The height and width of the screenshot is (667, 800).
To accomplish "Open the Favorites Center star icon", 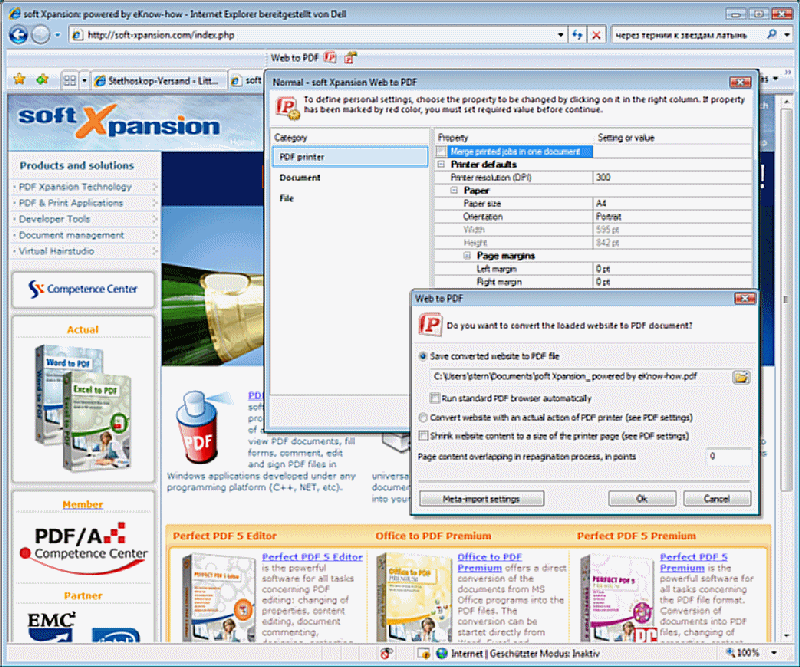I will [19, 79].
